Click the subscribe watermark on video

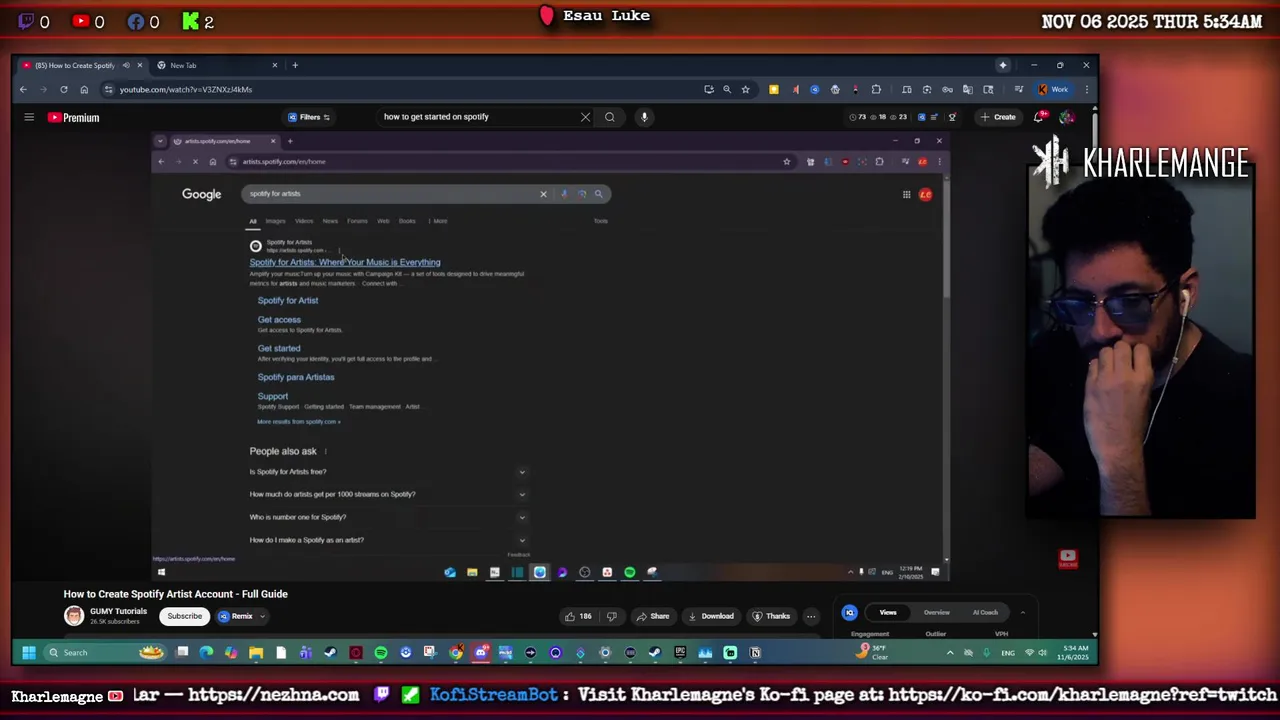1068,558
